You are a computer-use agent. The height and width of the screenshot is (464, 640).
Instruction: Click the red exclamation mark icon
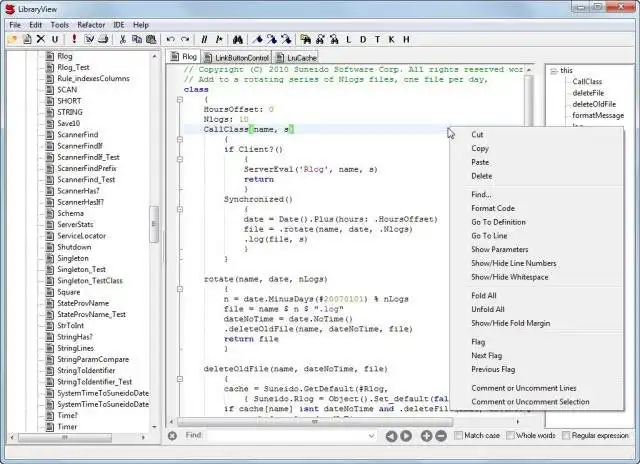pyautogui.click(x=74, y=39)
